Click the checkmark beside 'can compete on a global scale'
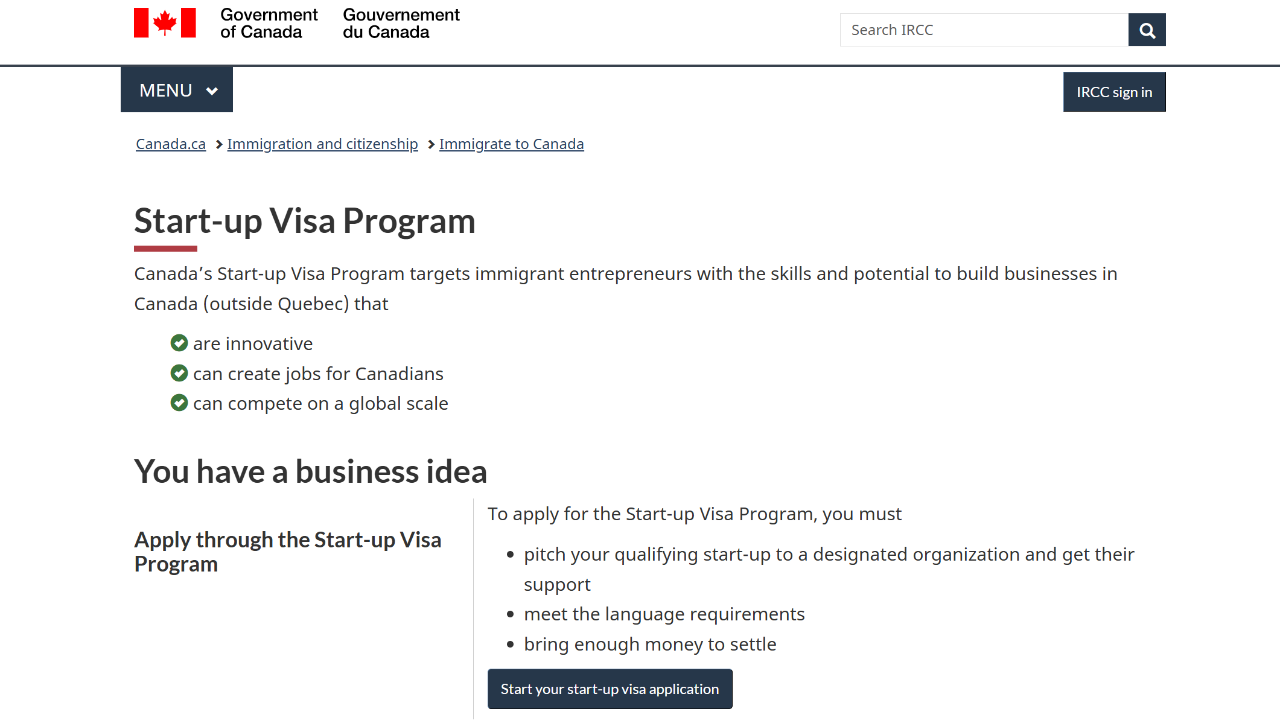 (x=179, y=403)
